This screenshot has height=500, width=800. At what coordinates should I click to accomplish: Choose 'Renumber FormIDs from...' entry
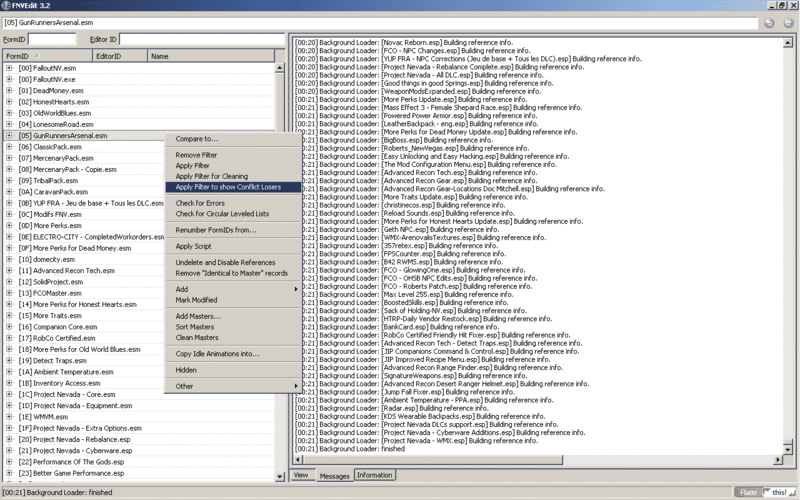pos(233,230)
